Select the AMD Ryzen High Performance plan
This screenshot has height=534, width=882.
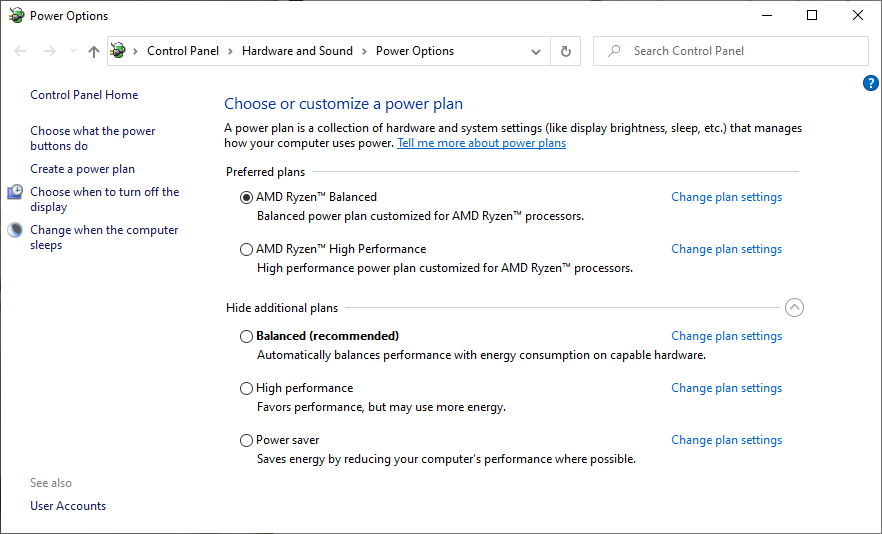click(x=247, y=250)
